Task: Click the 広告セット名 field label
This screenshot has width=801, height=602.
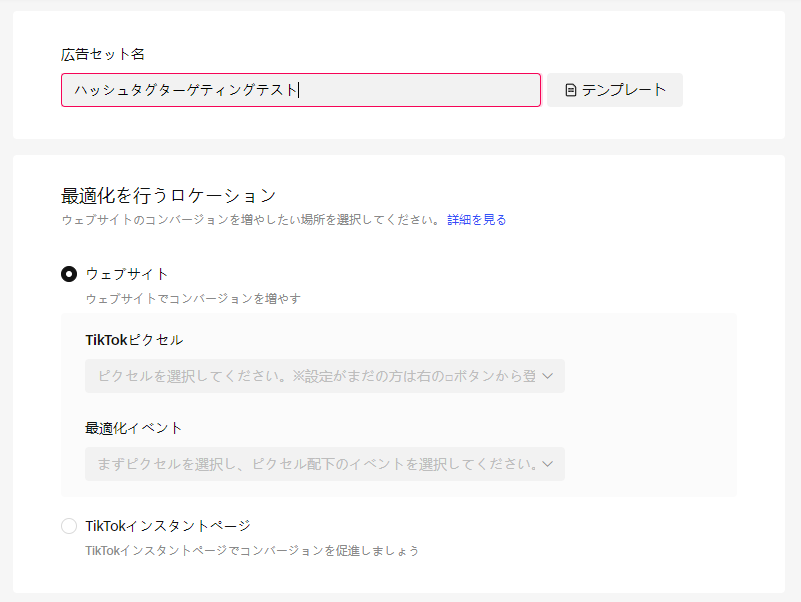Action: coord(103,54)
